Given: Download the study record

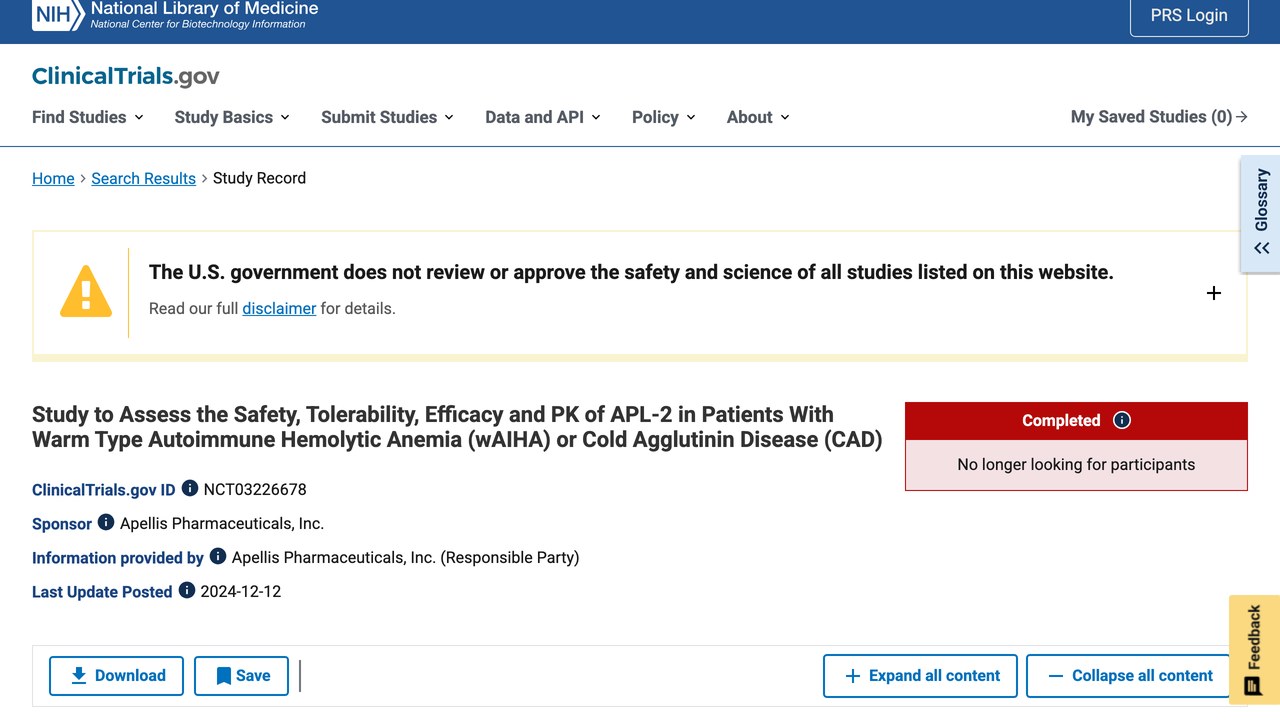Looking at the screenshot, I should [116, 676].
